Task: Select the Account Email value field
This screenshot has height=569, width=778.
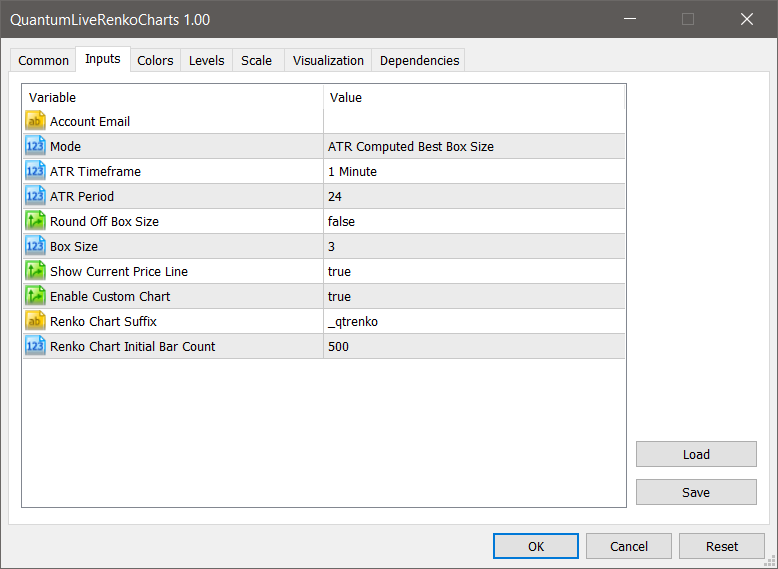Action: click(474, 121)
